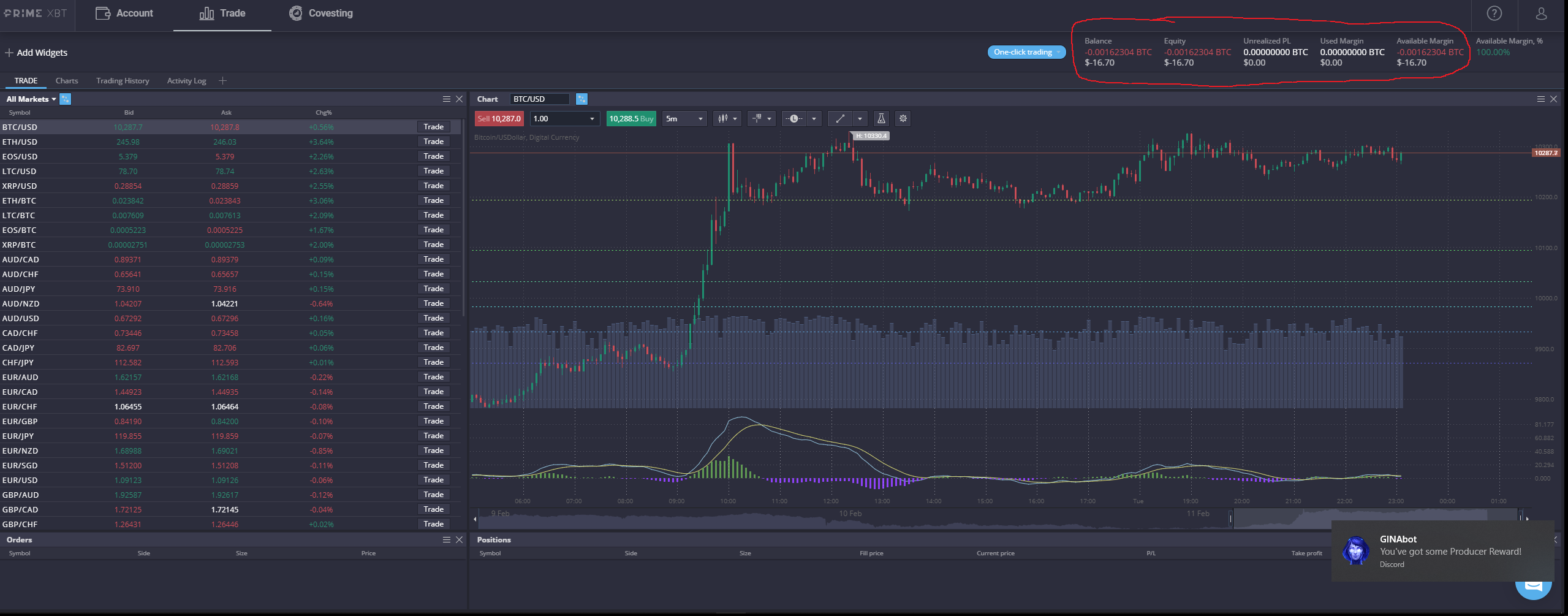This screenshot has height=616, width=1568.
Task: Click the PrimeXBT logo
Action: (x=36, y=13)
